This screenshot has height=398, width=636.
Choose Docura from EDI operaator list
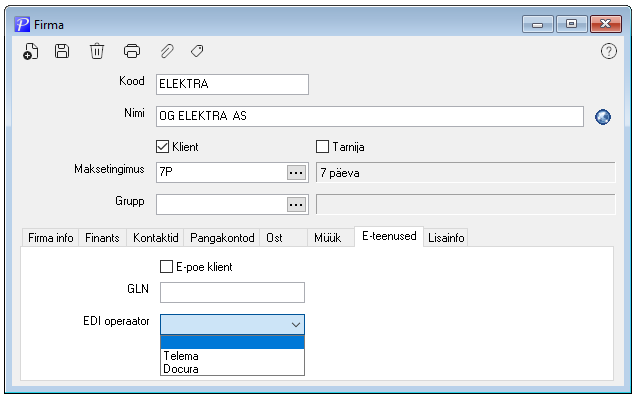pyautogui.click(x=232, y=369)
